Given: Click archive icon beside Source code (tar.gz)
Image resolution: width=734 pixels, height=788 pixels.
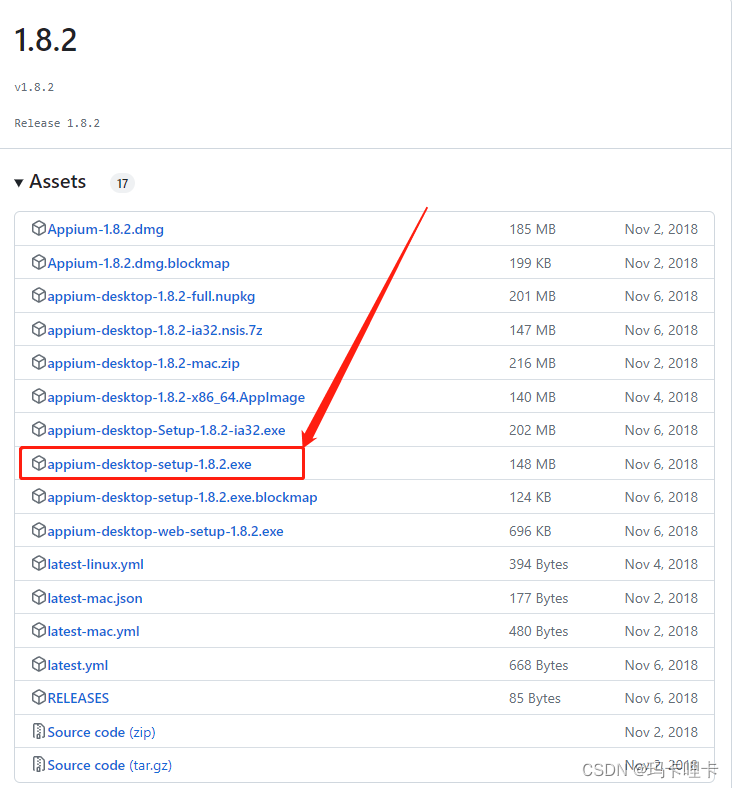Looking at the screenshot, I should point(39,764).
